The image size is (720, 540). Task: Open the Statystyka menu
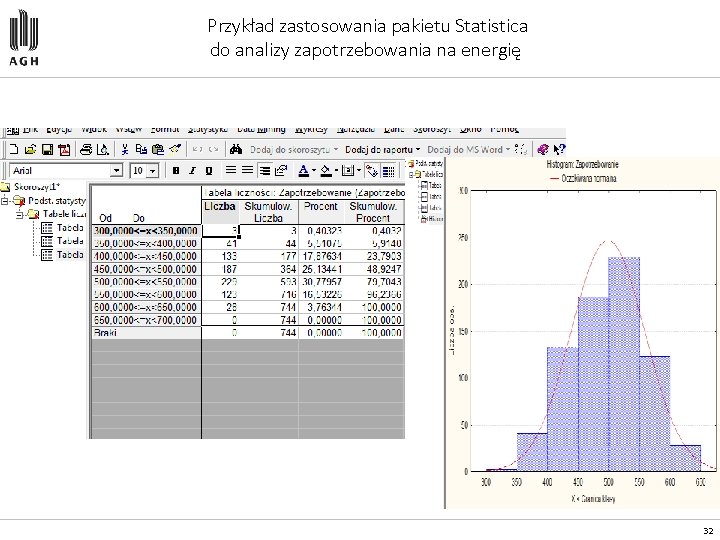208,130
